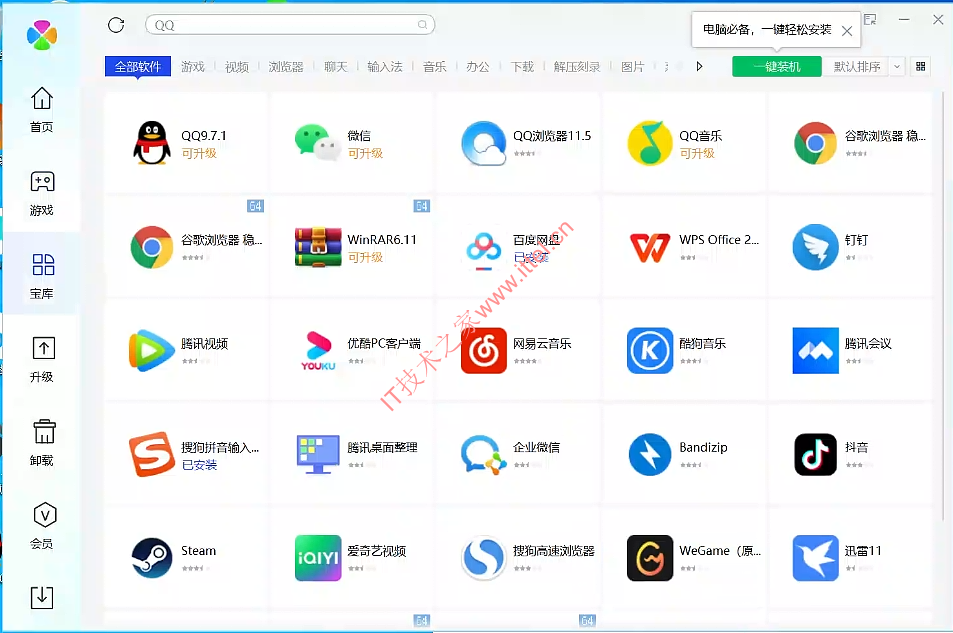Viewport: 953px width, 633px height.
Task: Switch to the 办公 category tab
Action: click(478, 66)
